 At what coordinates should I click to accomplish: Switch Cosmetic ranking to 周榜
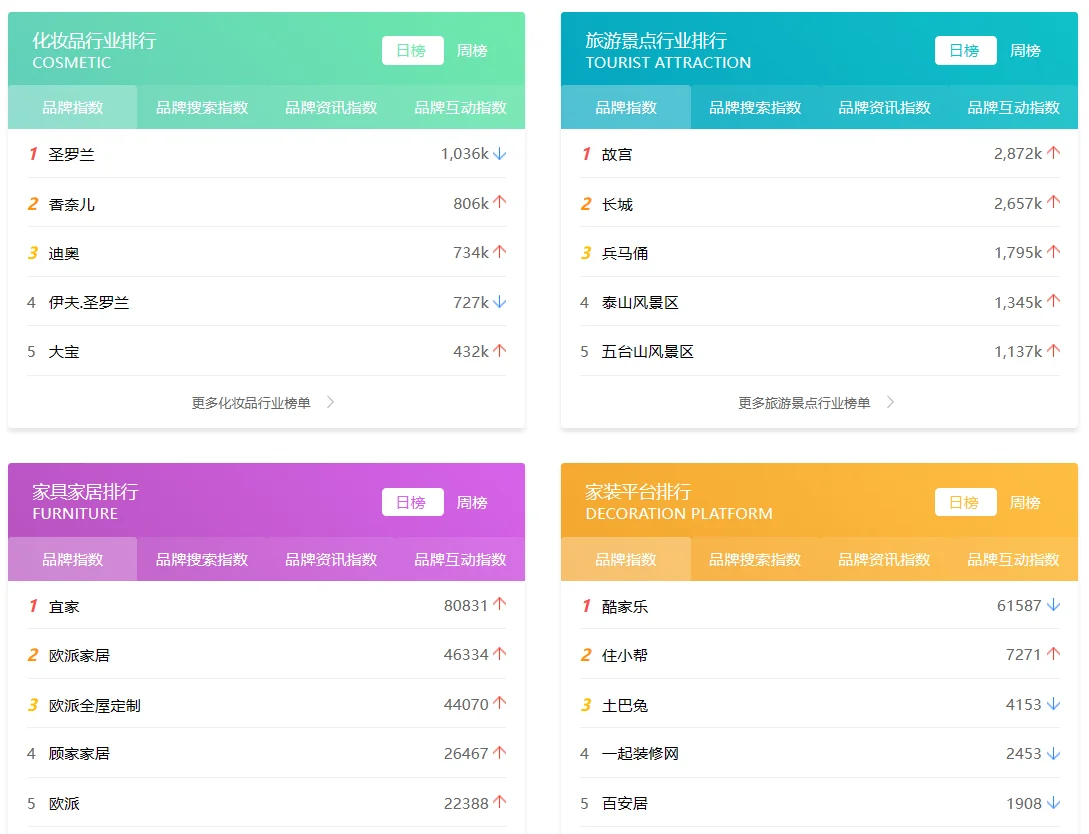click(x=472, y=51)
